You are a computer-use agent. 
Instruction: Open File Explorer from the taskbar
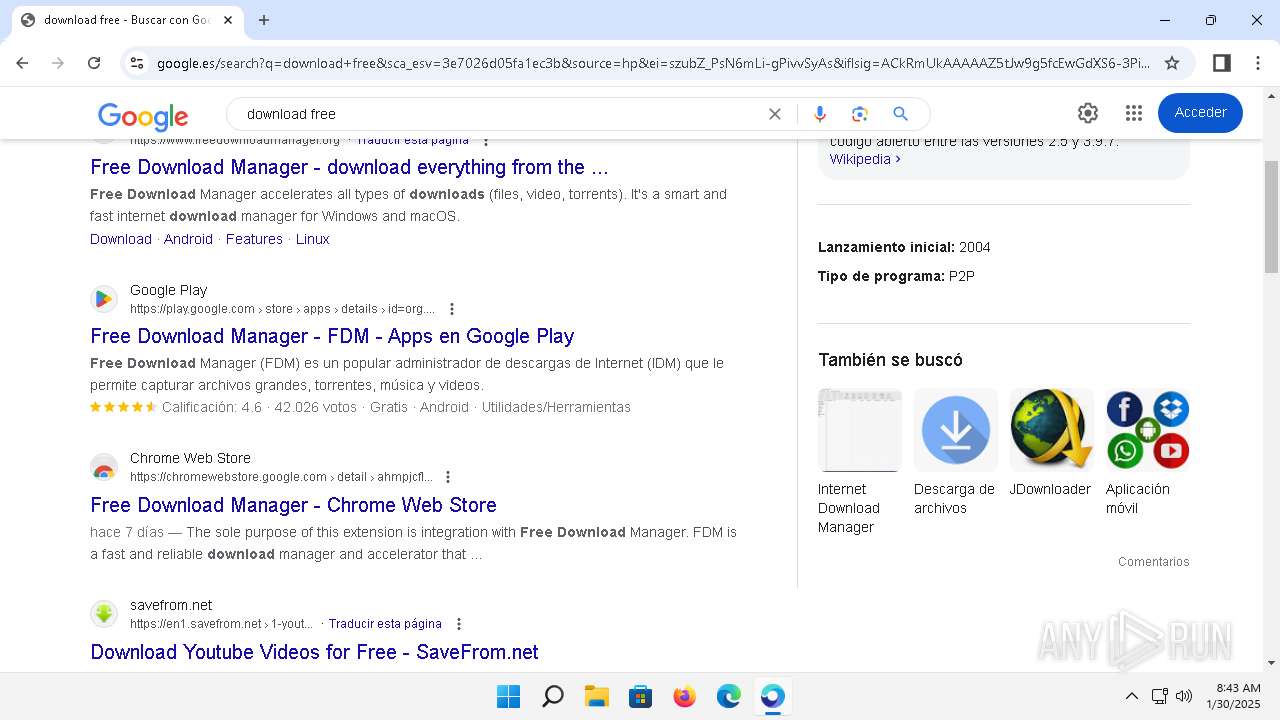596,696
